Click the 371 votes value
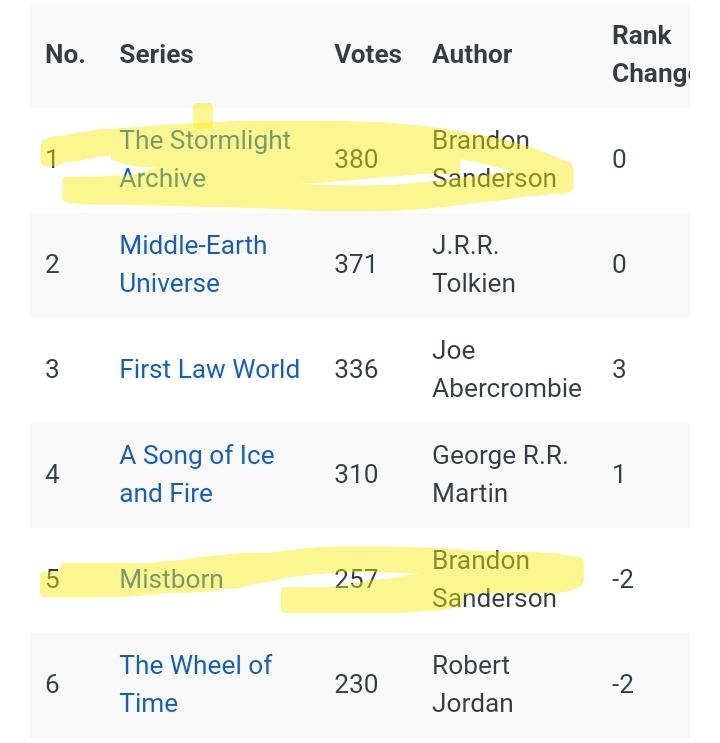720x743 pixels. 356,264
